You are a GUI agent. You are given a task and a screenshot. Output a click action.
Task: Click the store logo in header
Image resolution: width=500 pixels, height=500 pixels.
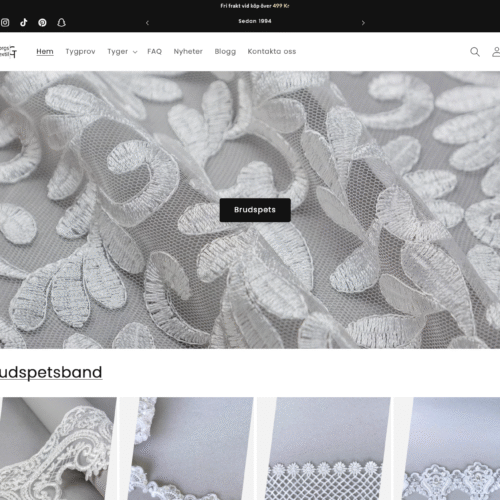point(8,52)
